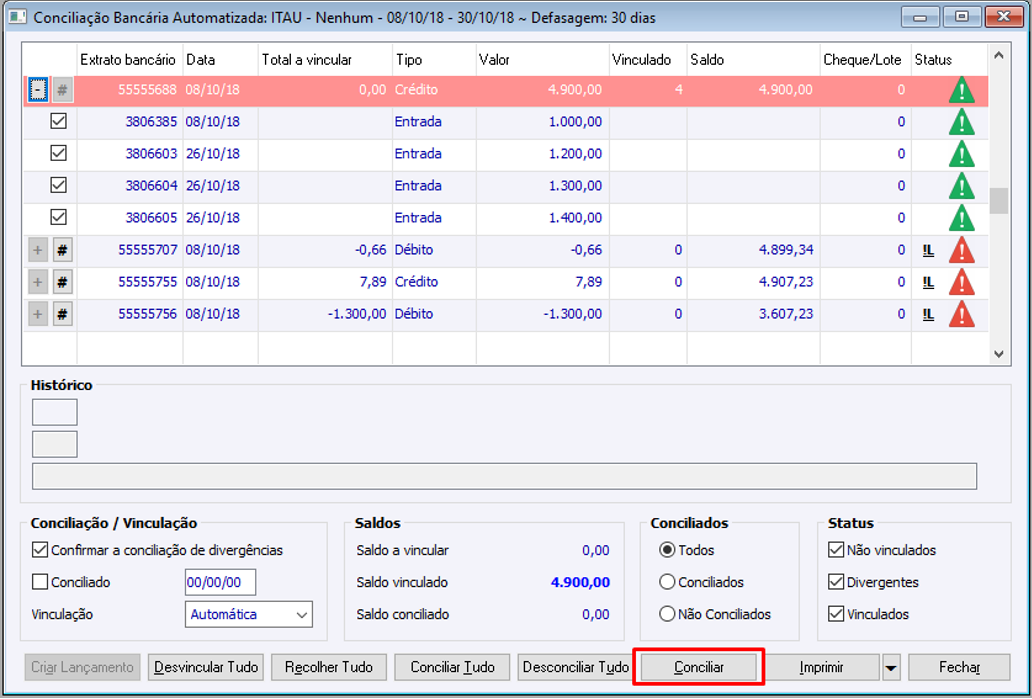The image size is (1032, 699).
Task: Enable the Conciliado checkbox
Action: click(x=40, y=582)
